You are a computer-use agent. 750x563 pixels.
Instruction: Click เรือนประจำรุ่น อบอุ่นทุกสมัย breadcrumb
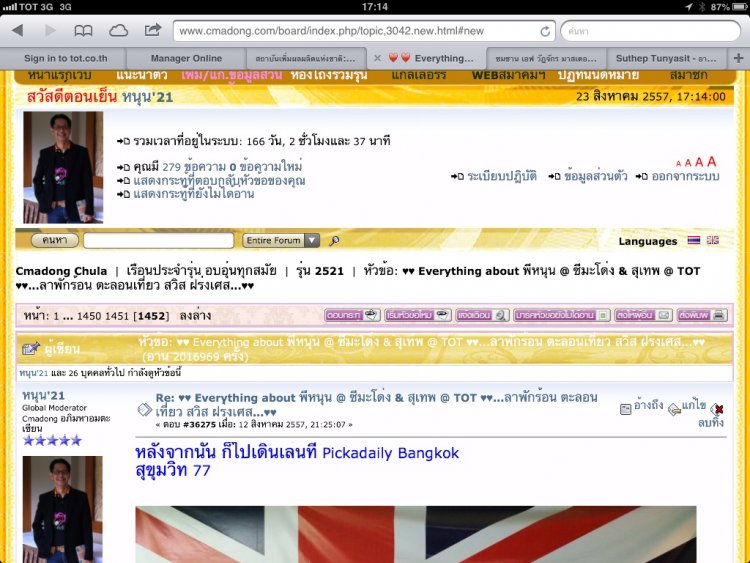tap(201, 271)
